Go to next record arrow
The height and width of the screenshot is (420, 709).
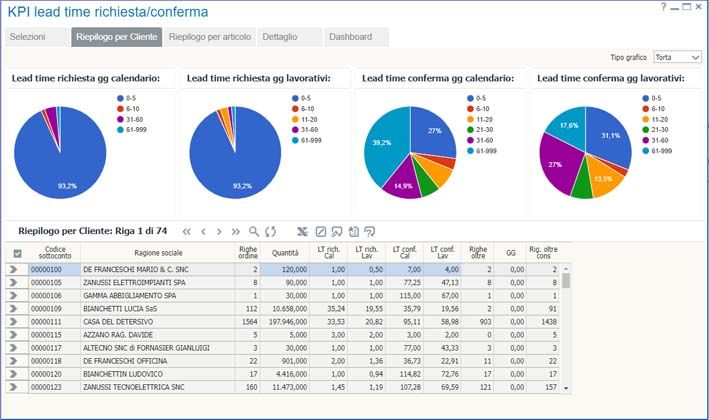coord(220,231)
